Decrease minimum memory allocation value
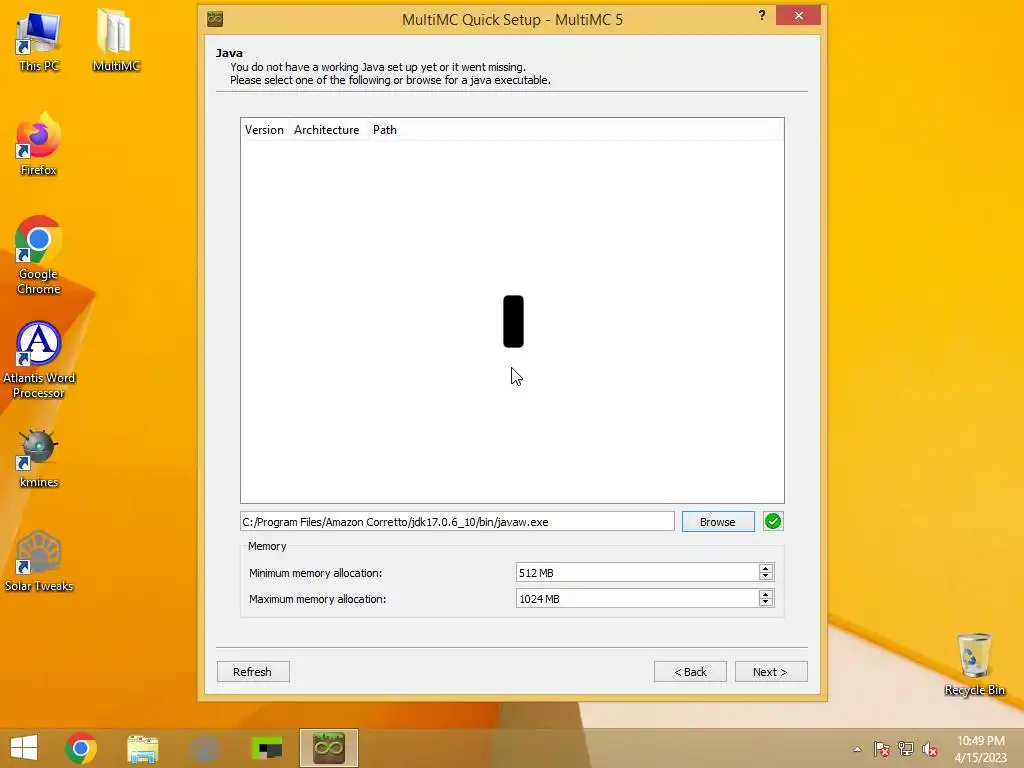 (x=766, y=577)
